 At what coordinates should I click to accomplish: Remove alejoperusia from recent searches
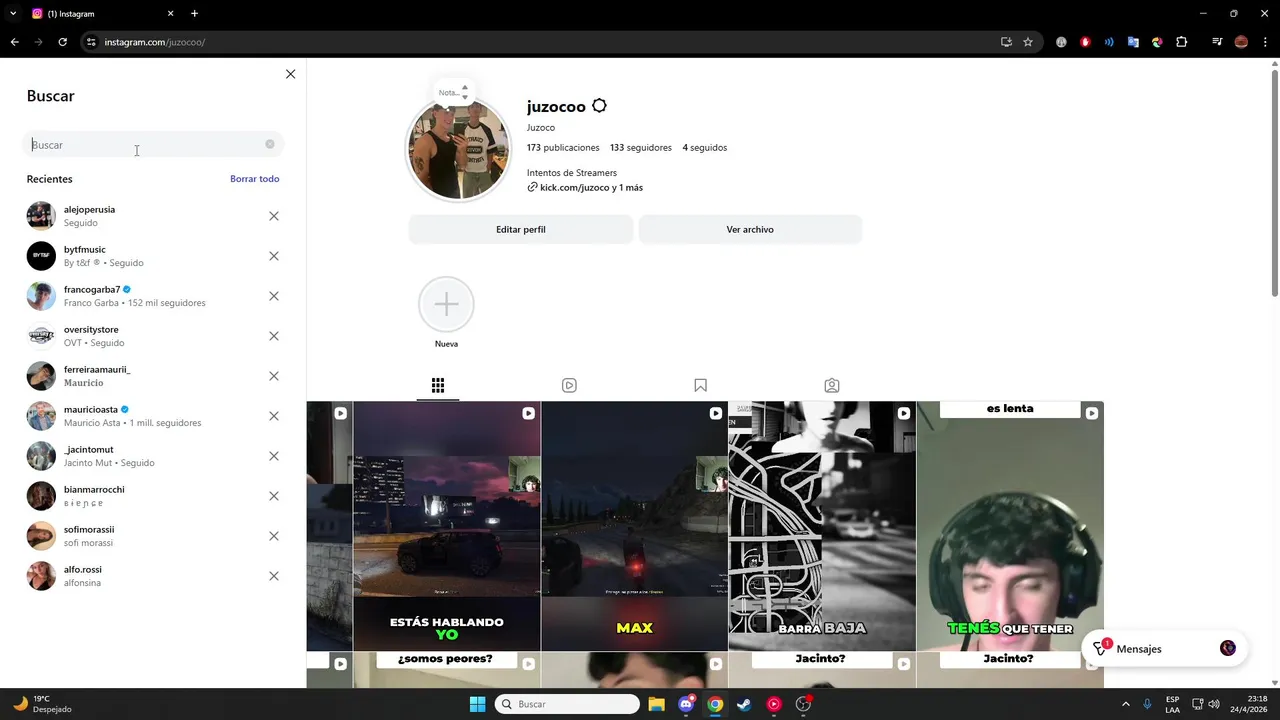coord(274,216)
